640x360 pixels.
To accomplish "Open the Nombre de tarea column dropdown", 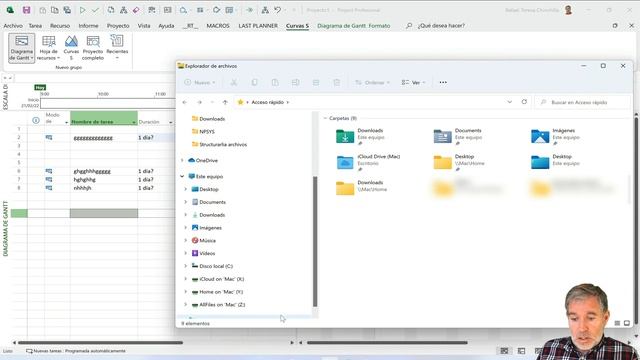I will 133,122.
